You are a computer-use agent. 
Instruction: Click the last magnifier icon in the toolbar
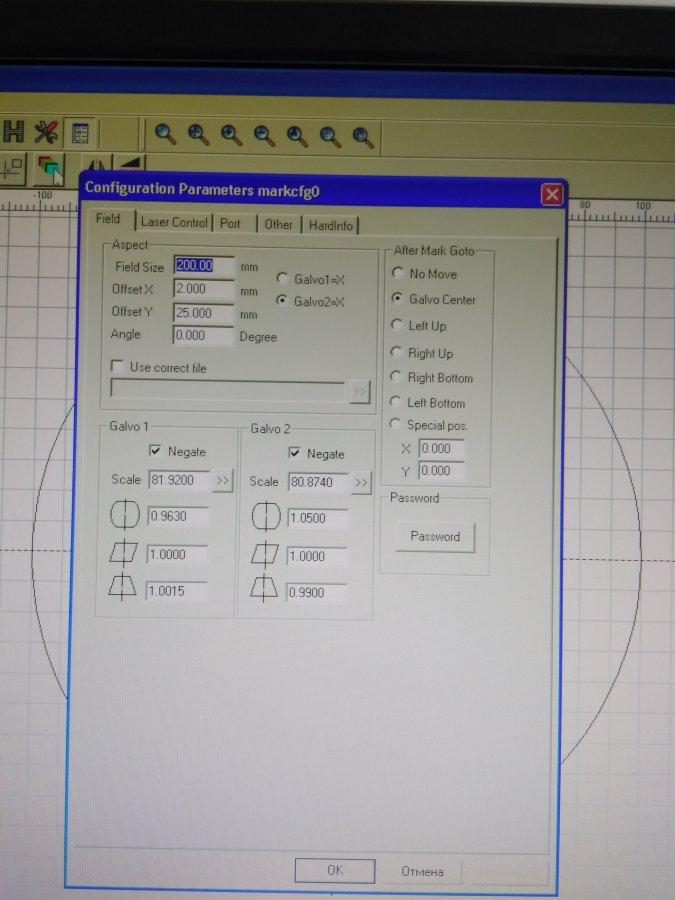tap(362, 135)
